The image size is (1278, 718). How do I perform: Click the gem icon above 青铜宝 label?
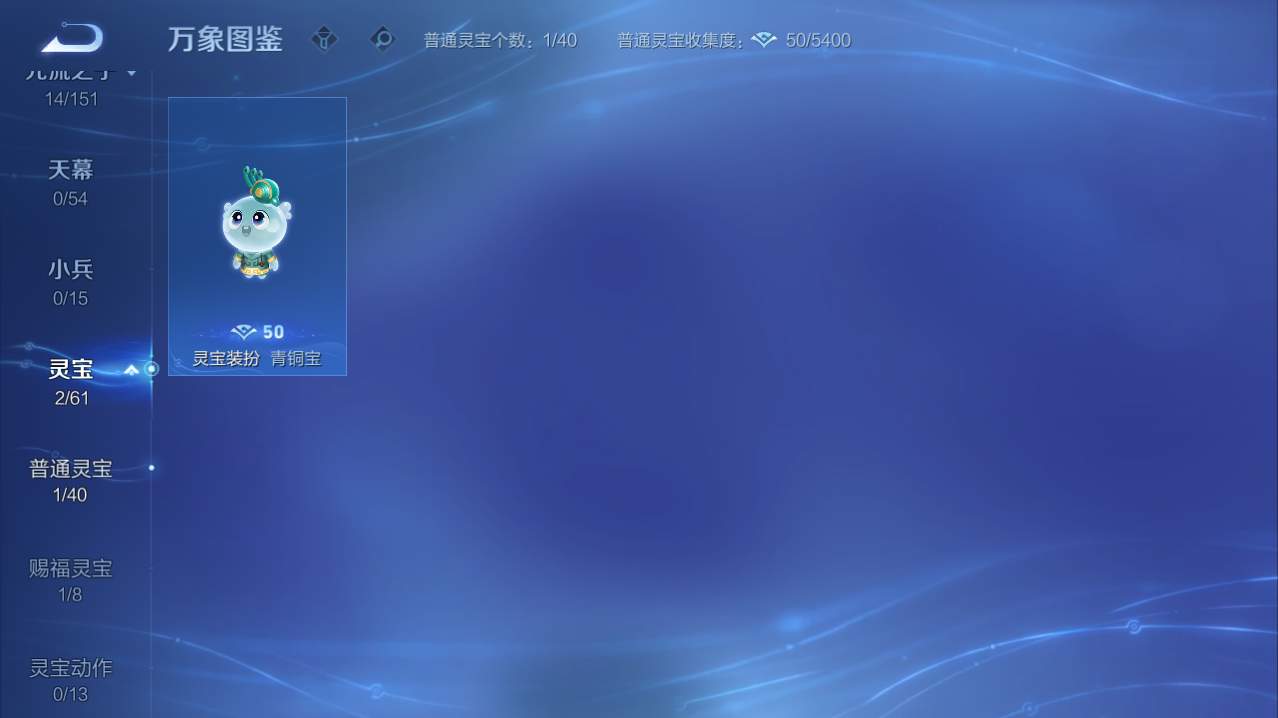tap(244, 332)
